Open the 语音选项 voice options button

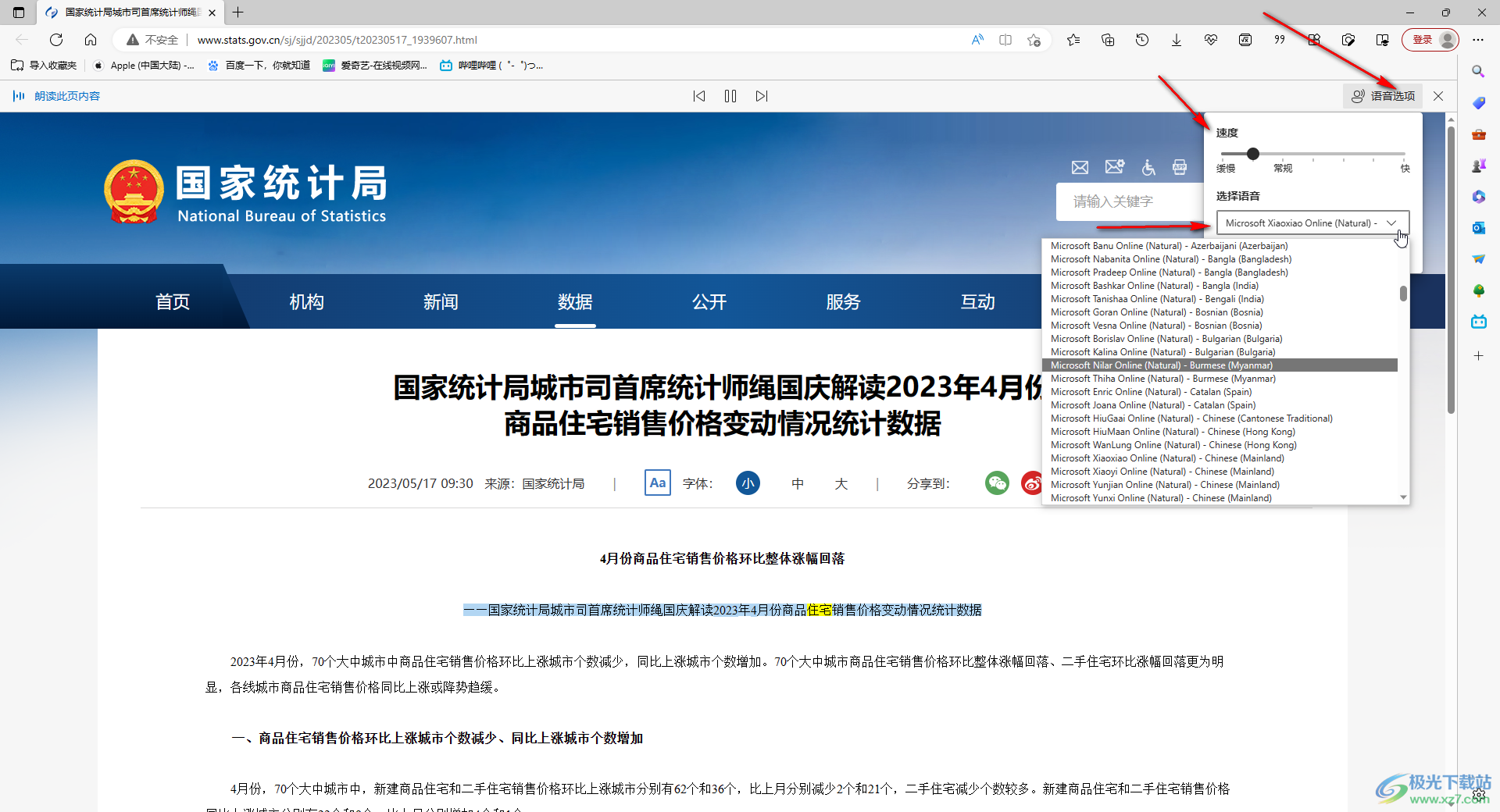pos(1384,96)
